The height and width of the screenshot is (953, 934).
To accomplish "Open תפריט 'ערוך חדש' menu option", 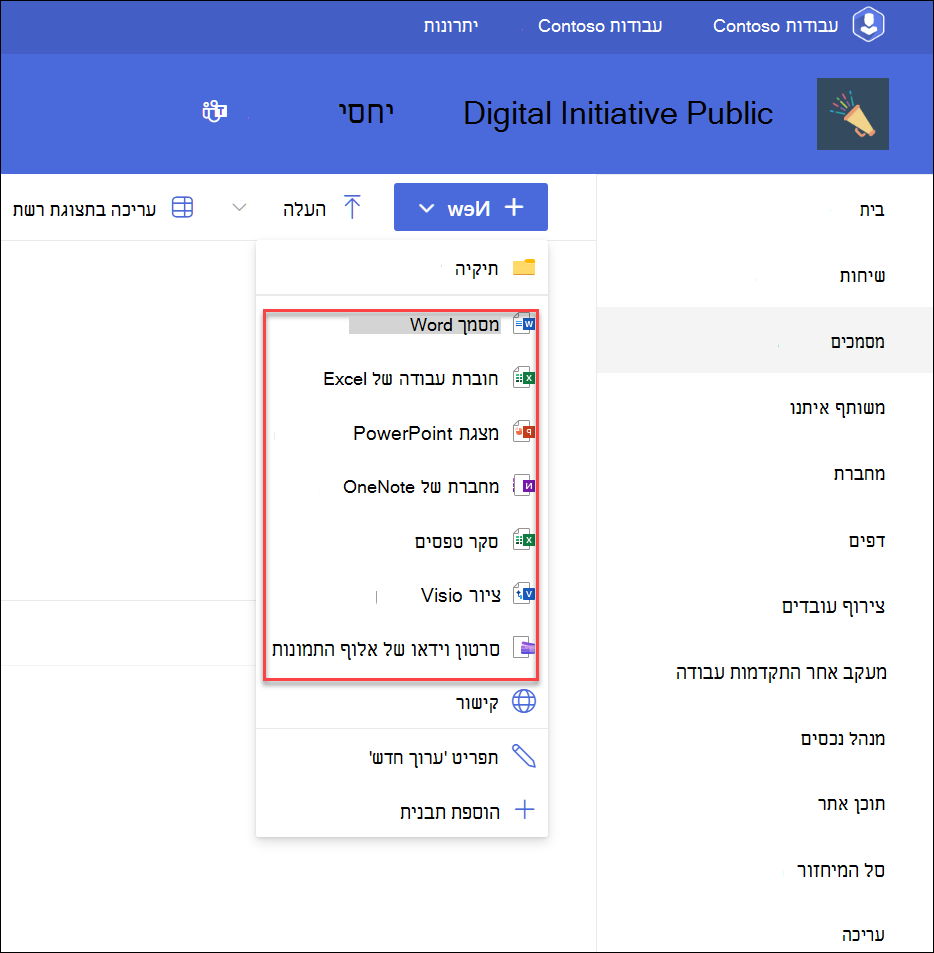I will coord(402,757).
